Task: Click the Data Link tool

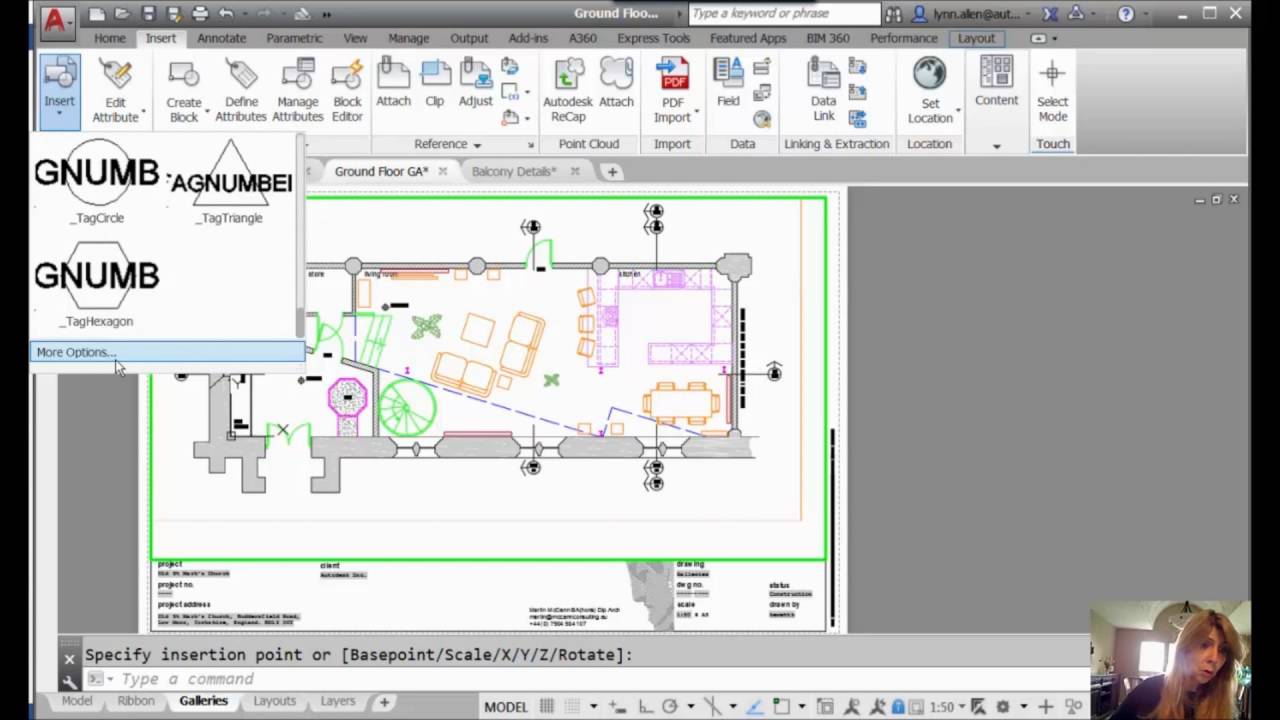Action: pos(823,90)
